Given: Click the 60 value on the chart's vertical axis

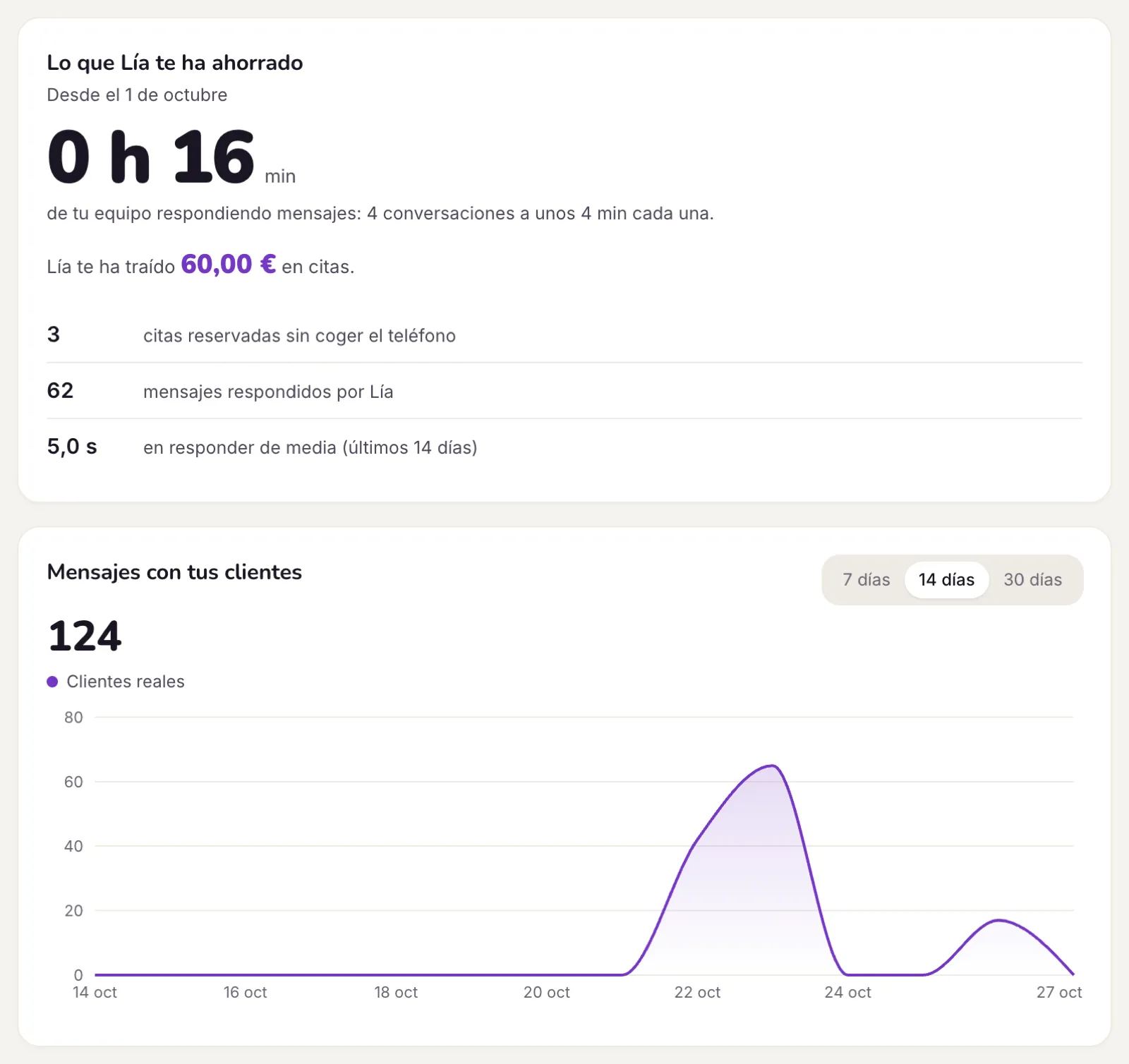Looking at the screenshot, I should click(x=73, y=782).
